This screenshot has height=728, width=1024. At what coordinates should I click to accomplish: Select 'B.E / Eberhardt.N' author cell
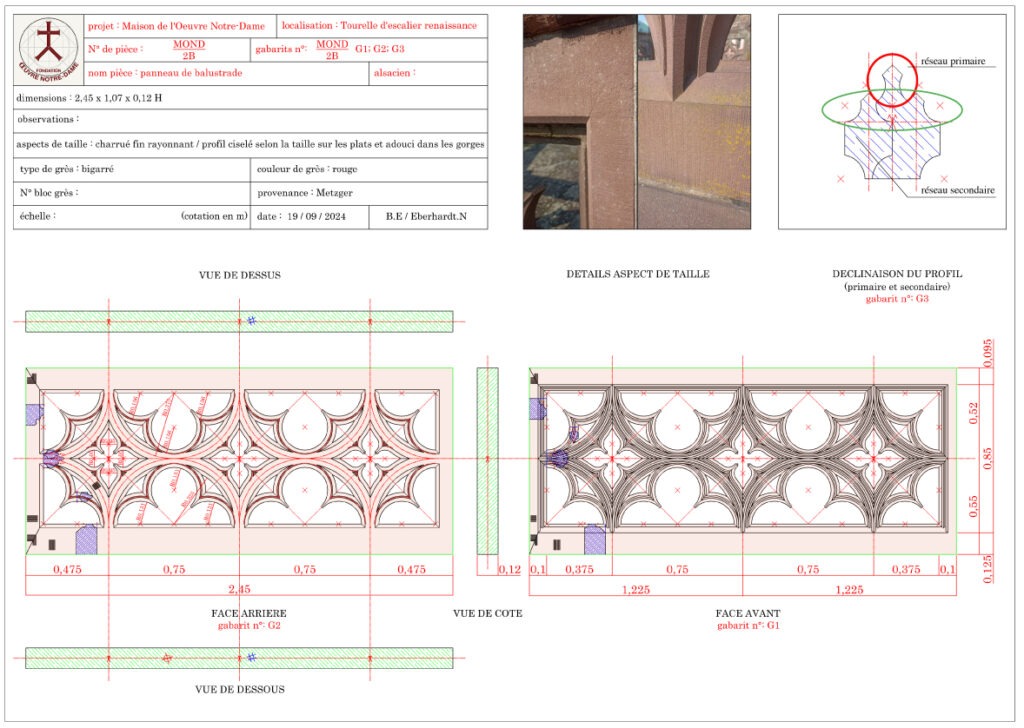click(428, 217)
